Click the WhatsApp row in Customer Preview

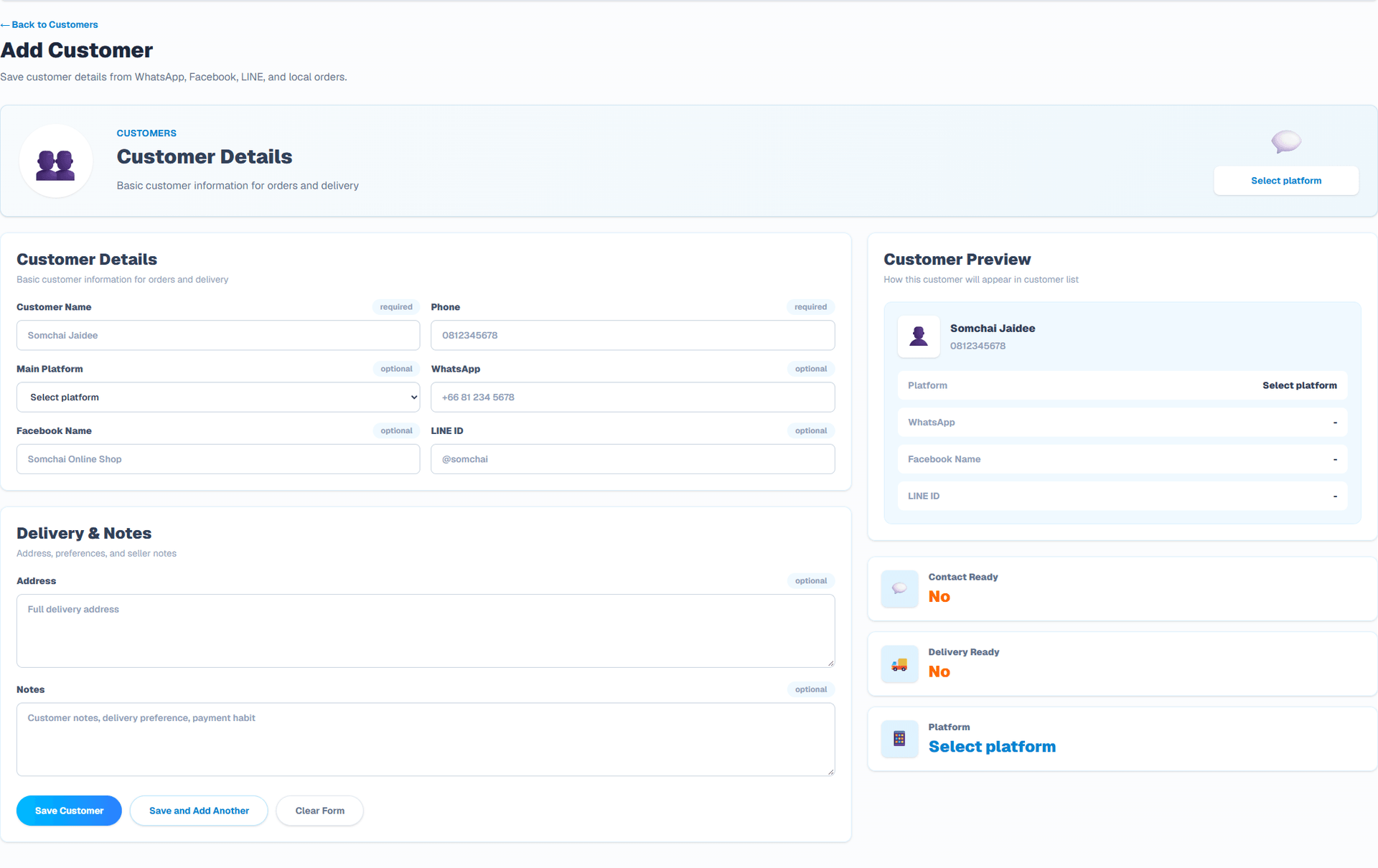(1122, 423)
